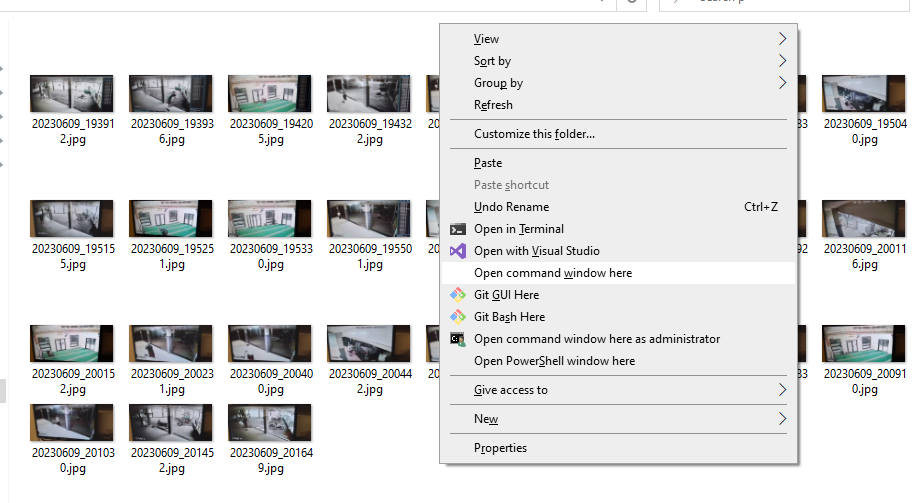913x503 pixels.
Task: Select thumbnail 20230609_200910.jpg
Action: [x=864, y=343]
